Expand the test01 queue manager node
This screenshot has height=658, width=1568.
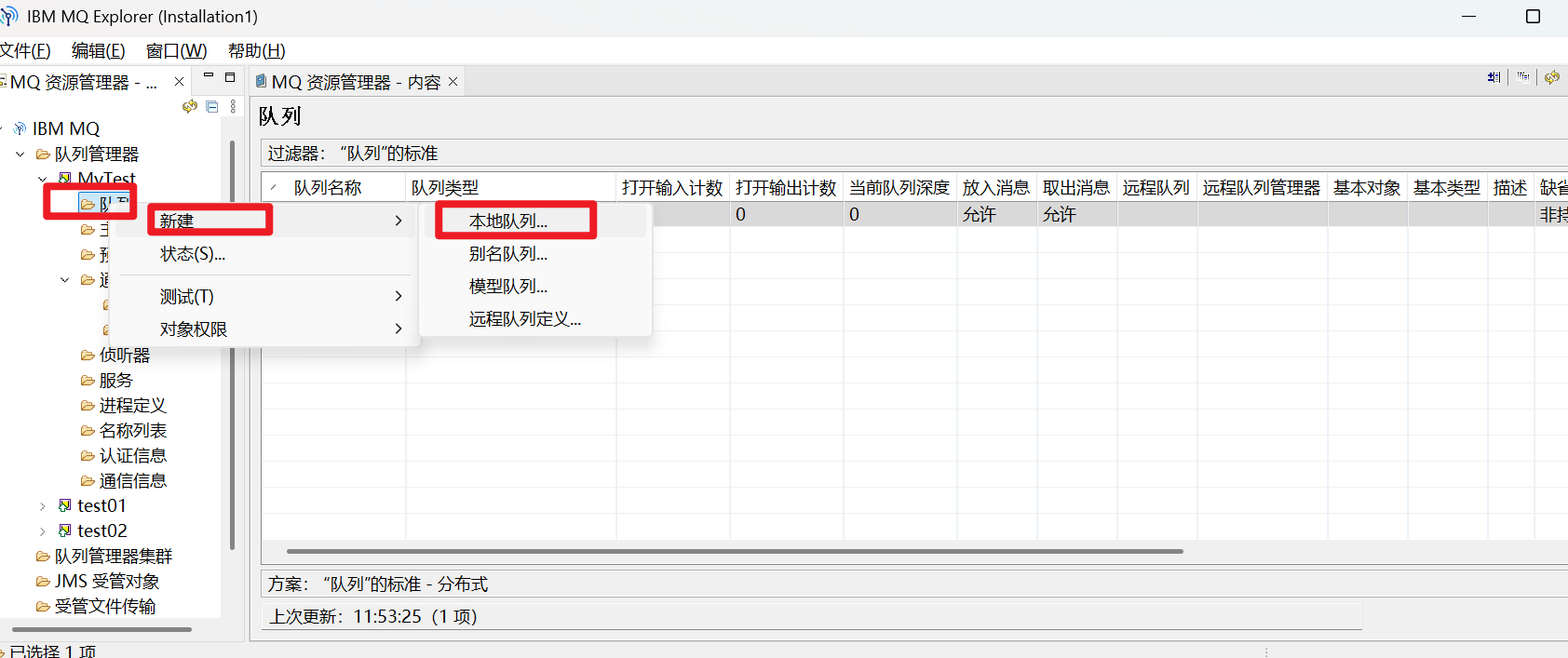click(42, 505)
